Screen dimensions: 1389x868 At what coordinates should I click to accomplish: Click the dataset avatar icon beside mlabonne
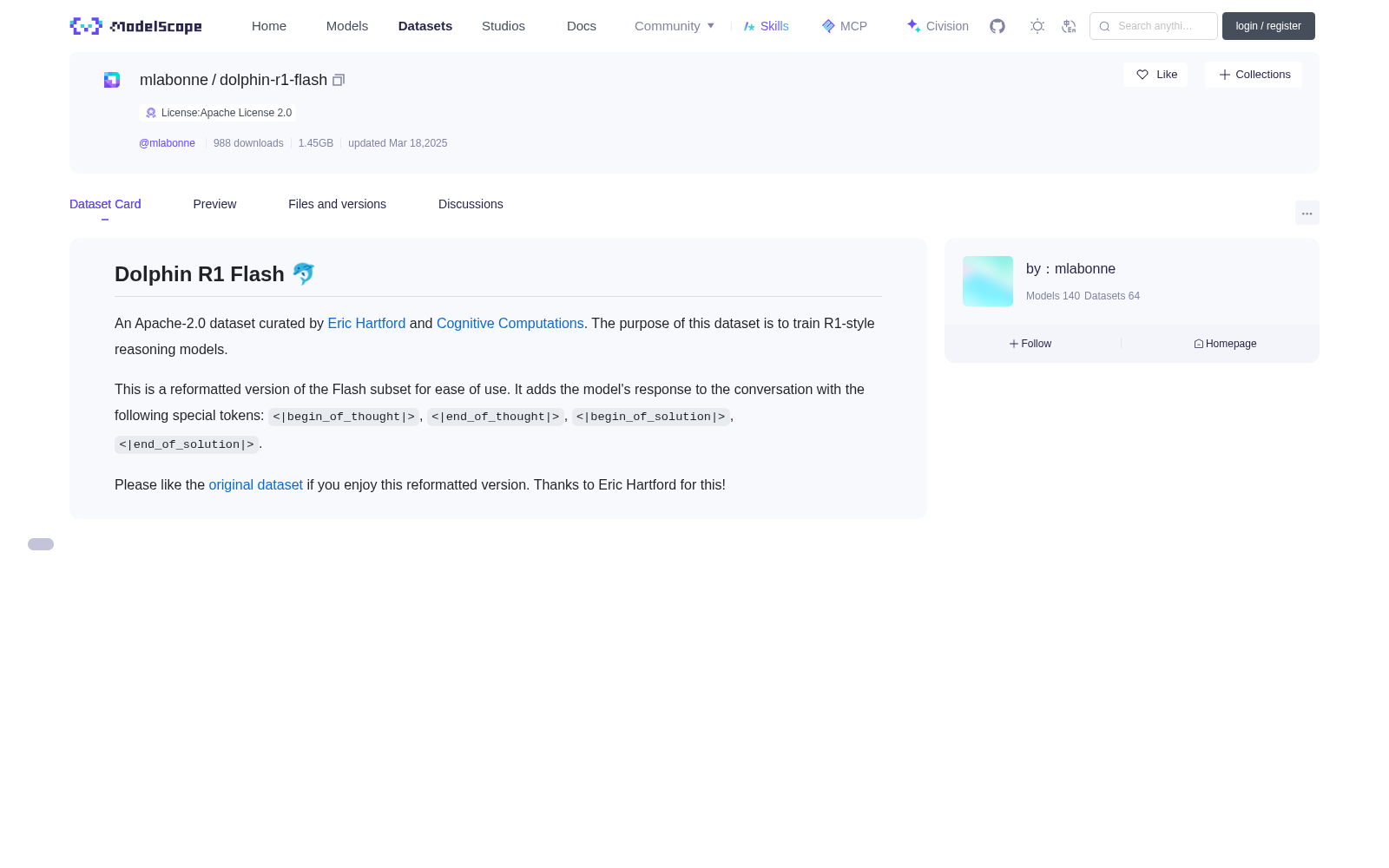pyautogui.click(x=112, y=80)
